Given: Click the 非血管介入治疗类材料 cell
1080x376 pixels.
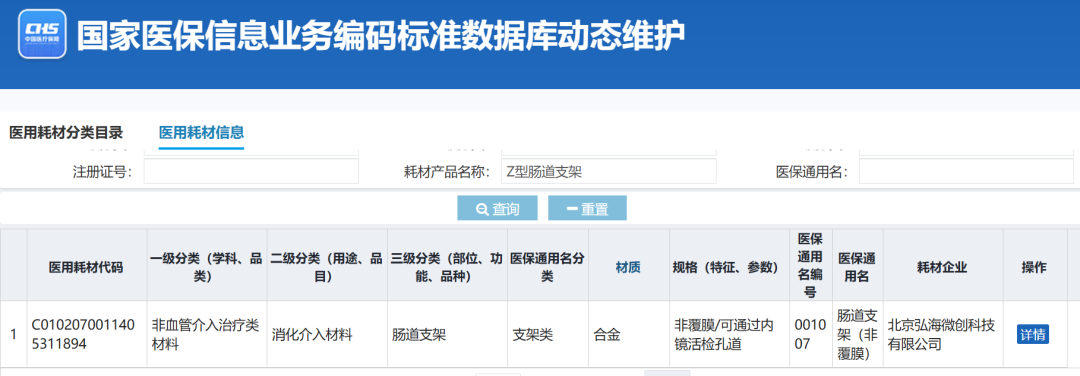Looking at the screenshot, I should click(x=206, y=335).
